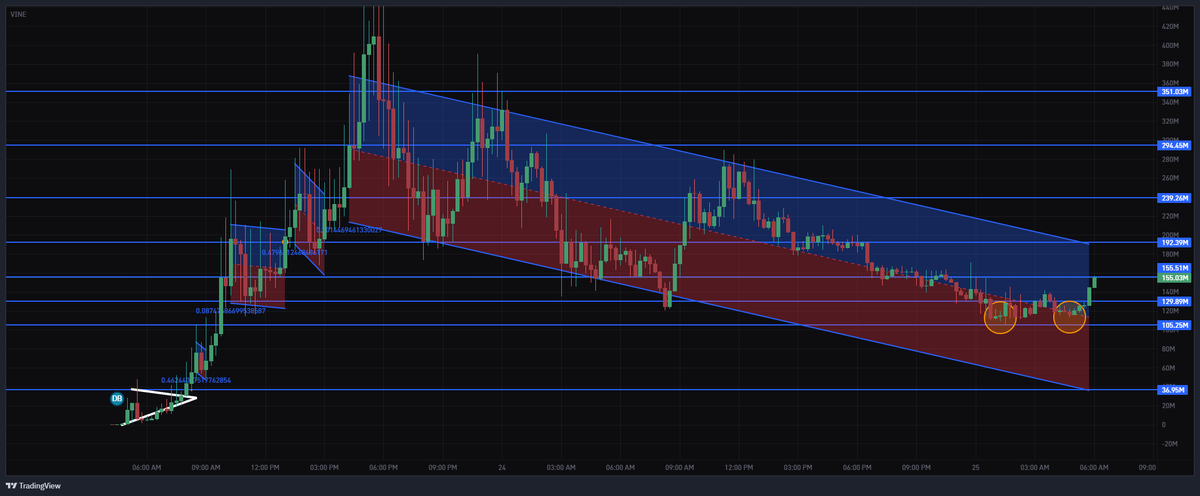
Task: Click the DB badge marker on chart
Action: 117,399
